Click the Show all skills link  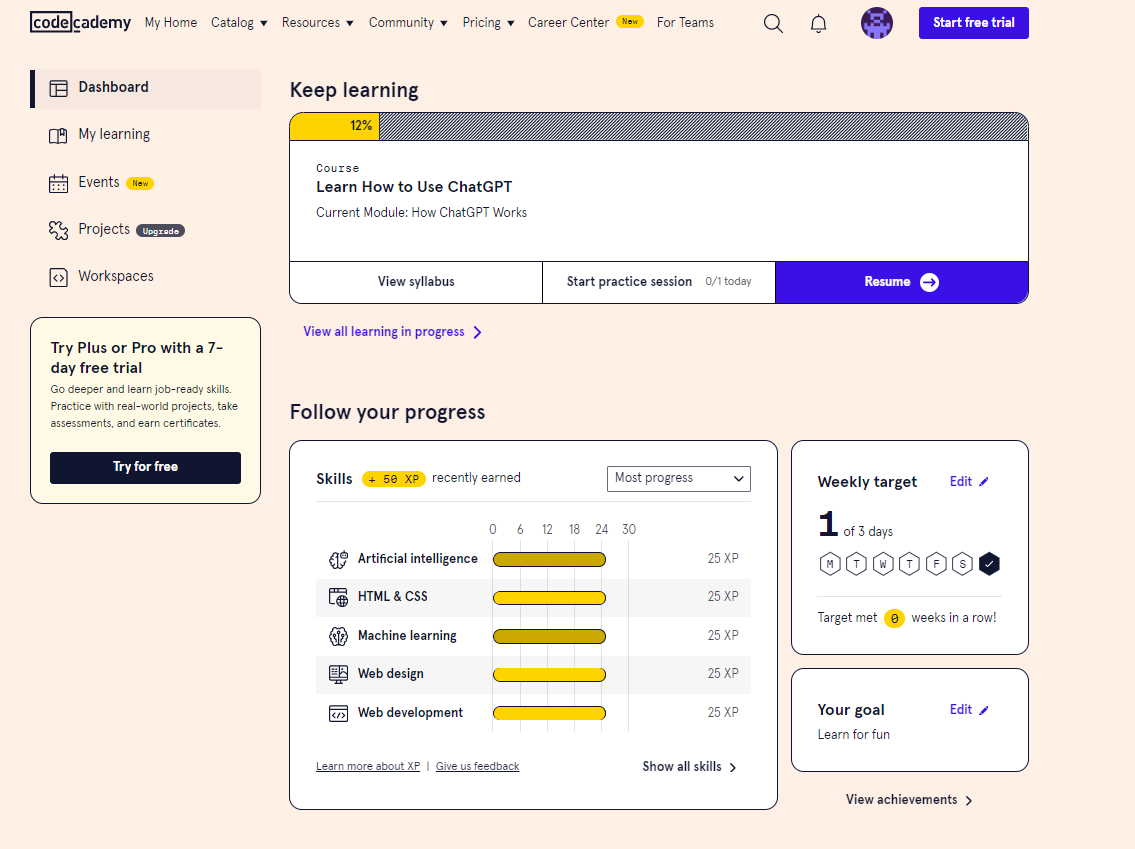682,766
